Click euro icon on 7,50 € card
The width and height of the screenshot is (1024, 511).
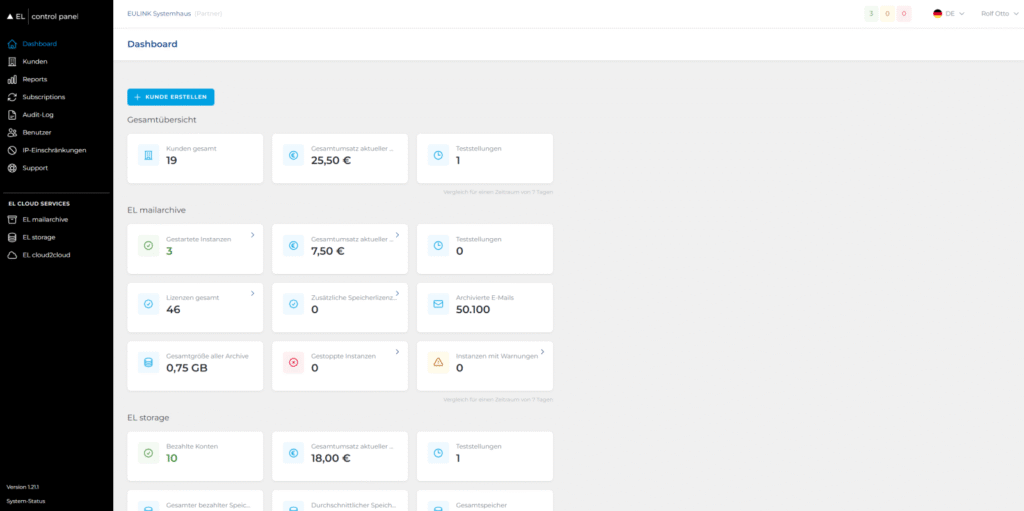(x=293, y=246)
